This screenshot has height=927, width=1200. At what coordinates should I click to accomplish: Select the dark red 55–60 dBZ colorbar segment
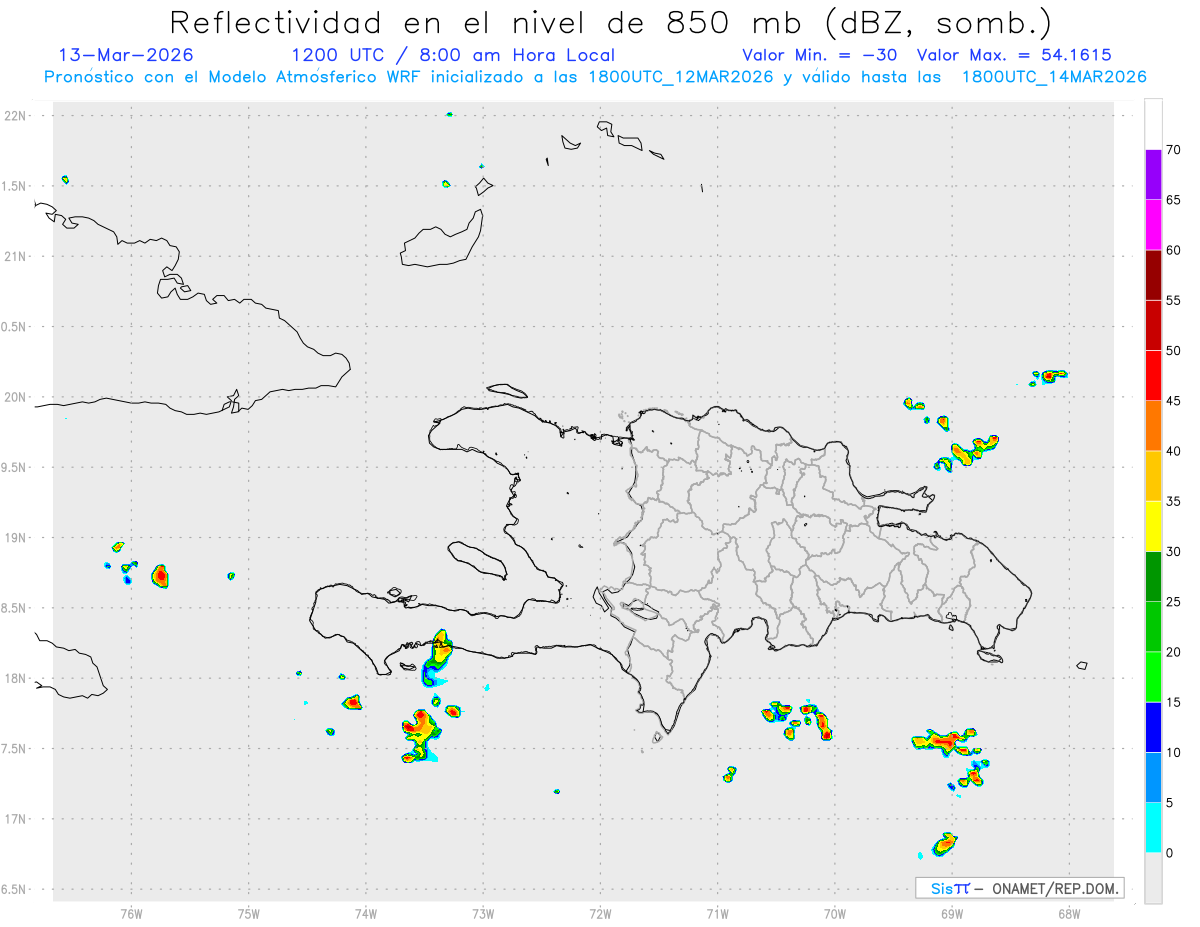click(1153, 275)
